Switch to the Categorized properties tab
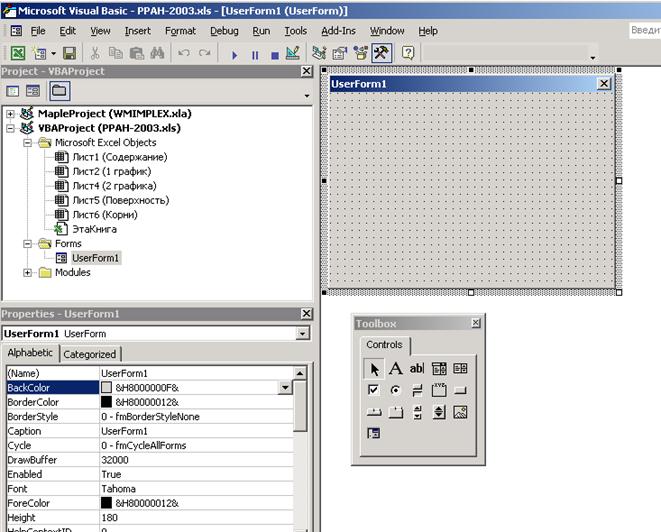661x532 pixels. coord(90,355)
